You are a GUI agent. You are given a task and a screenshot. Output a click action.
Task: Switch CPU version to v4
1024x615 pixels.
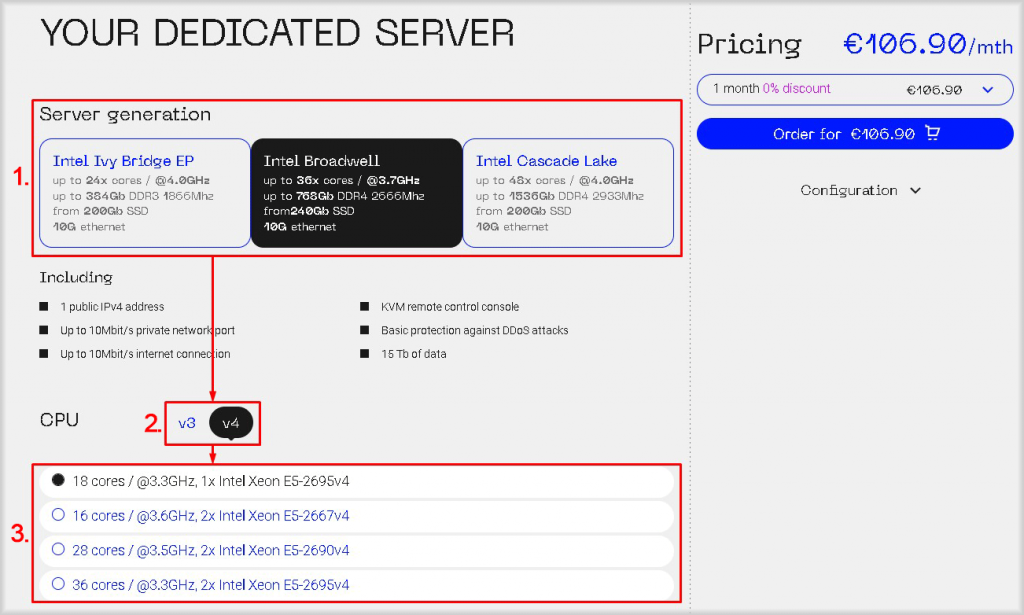point(231,423)
